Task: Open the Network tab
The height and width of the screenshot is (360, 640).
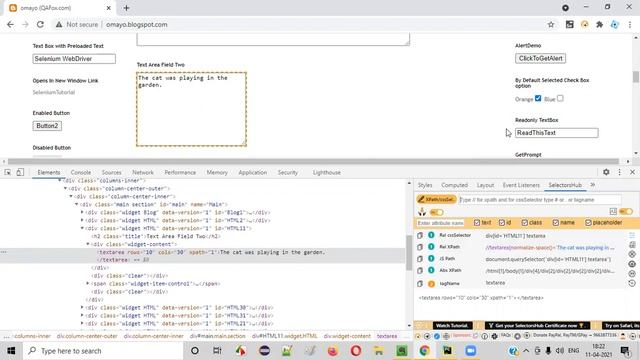Action: (x=143, y=172)
